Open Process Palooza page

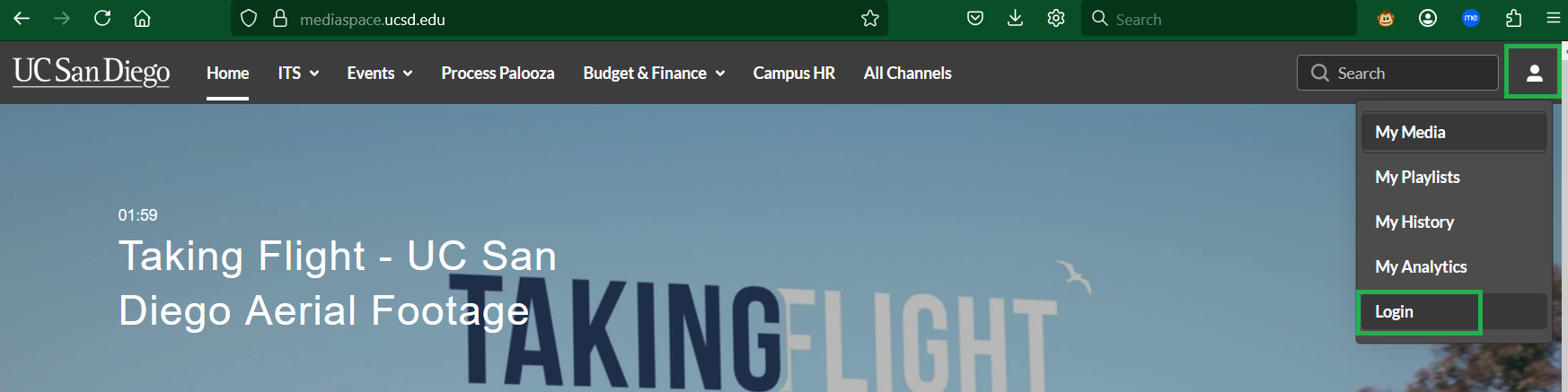pos(498,74)
